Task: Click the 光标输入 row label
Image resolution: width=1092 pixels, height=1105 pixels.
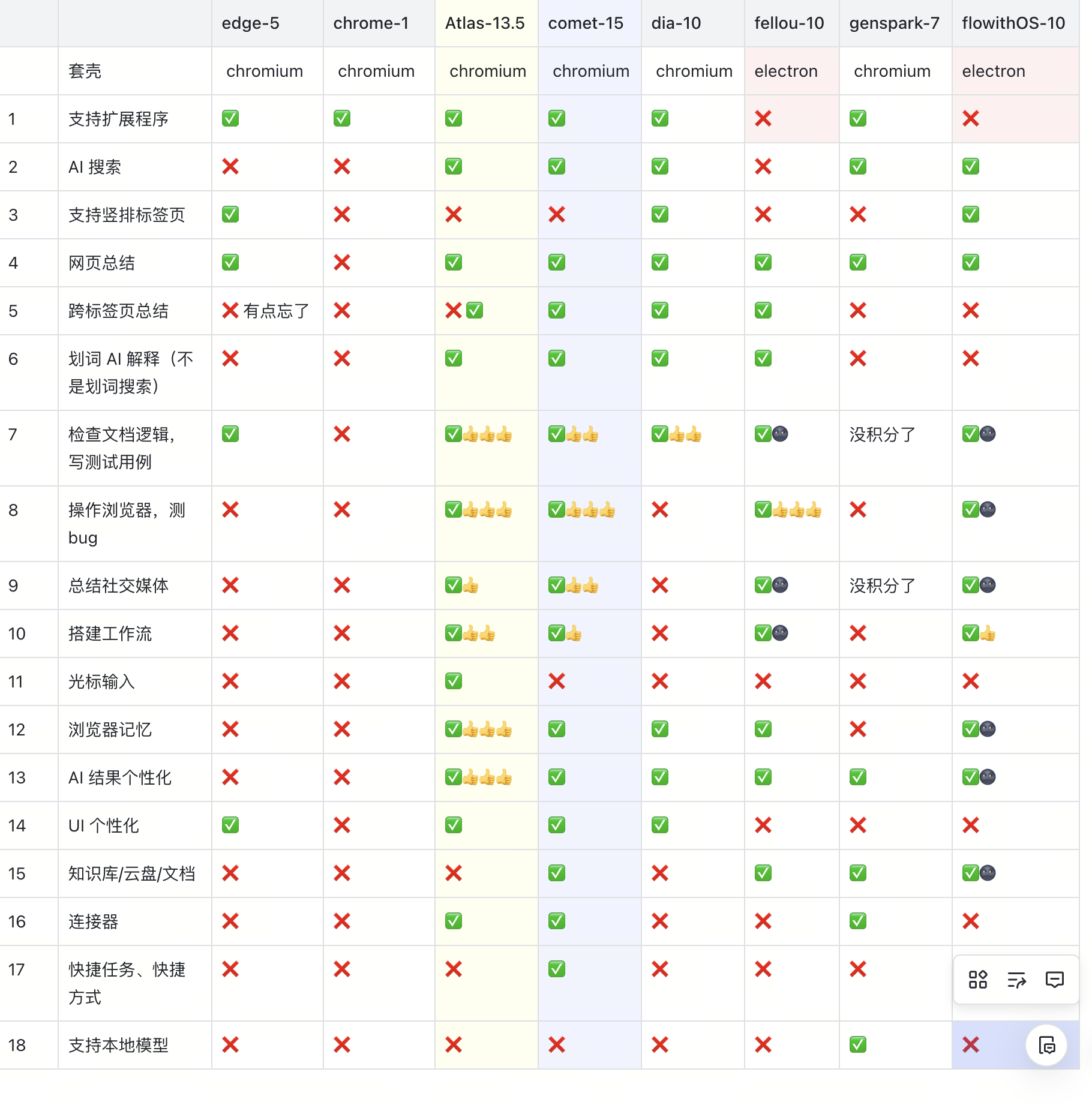Action: pyautogui.click(x=102, y=681)
